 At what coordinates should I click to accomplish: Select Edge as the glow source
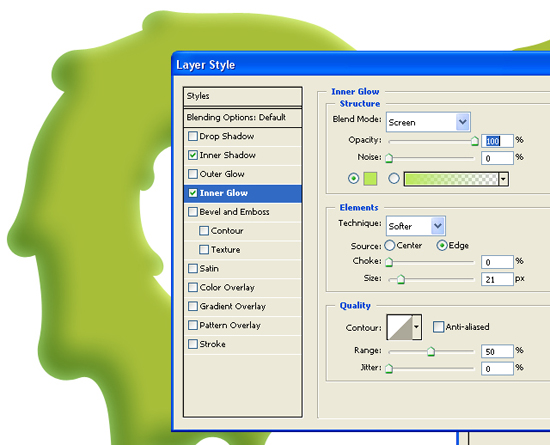pyautogui.click(x=442, y=245)
